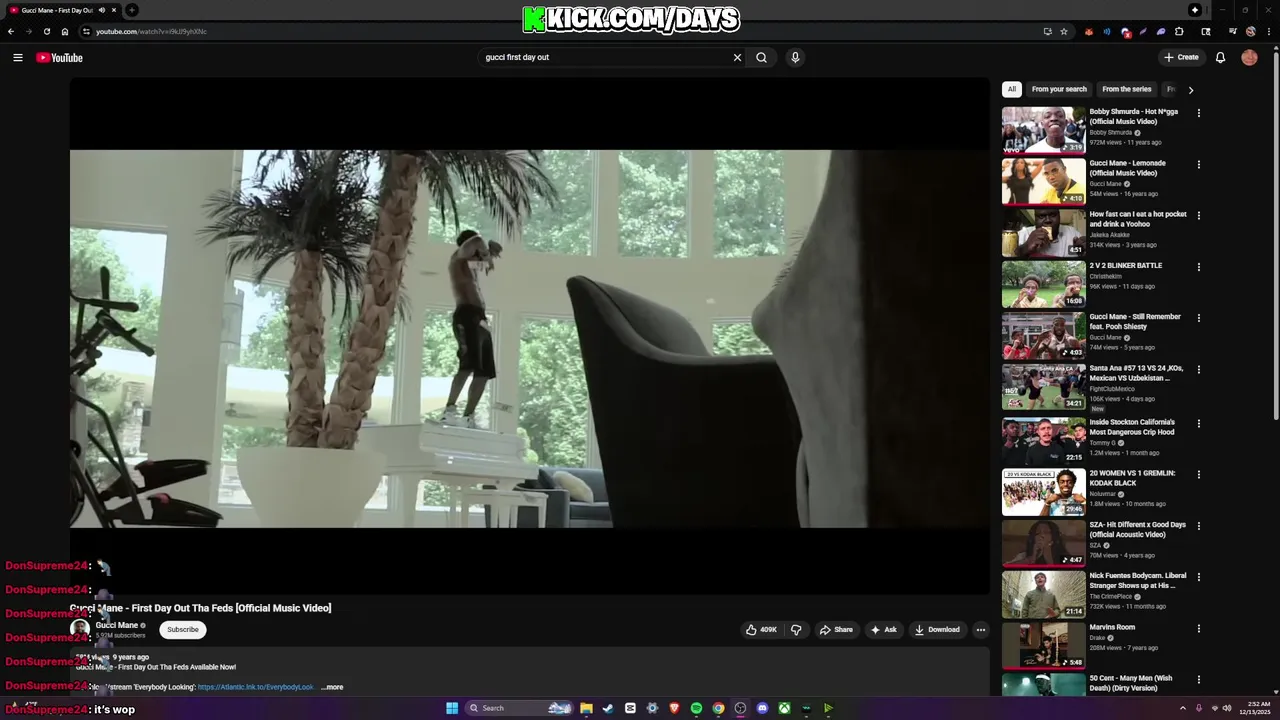Open OBS Studio from the taskbar

point(740,708)
